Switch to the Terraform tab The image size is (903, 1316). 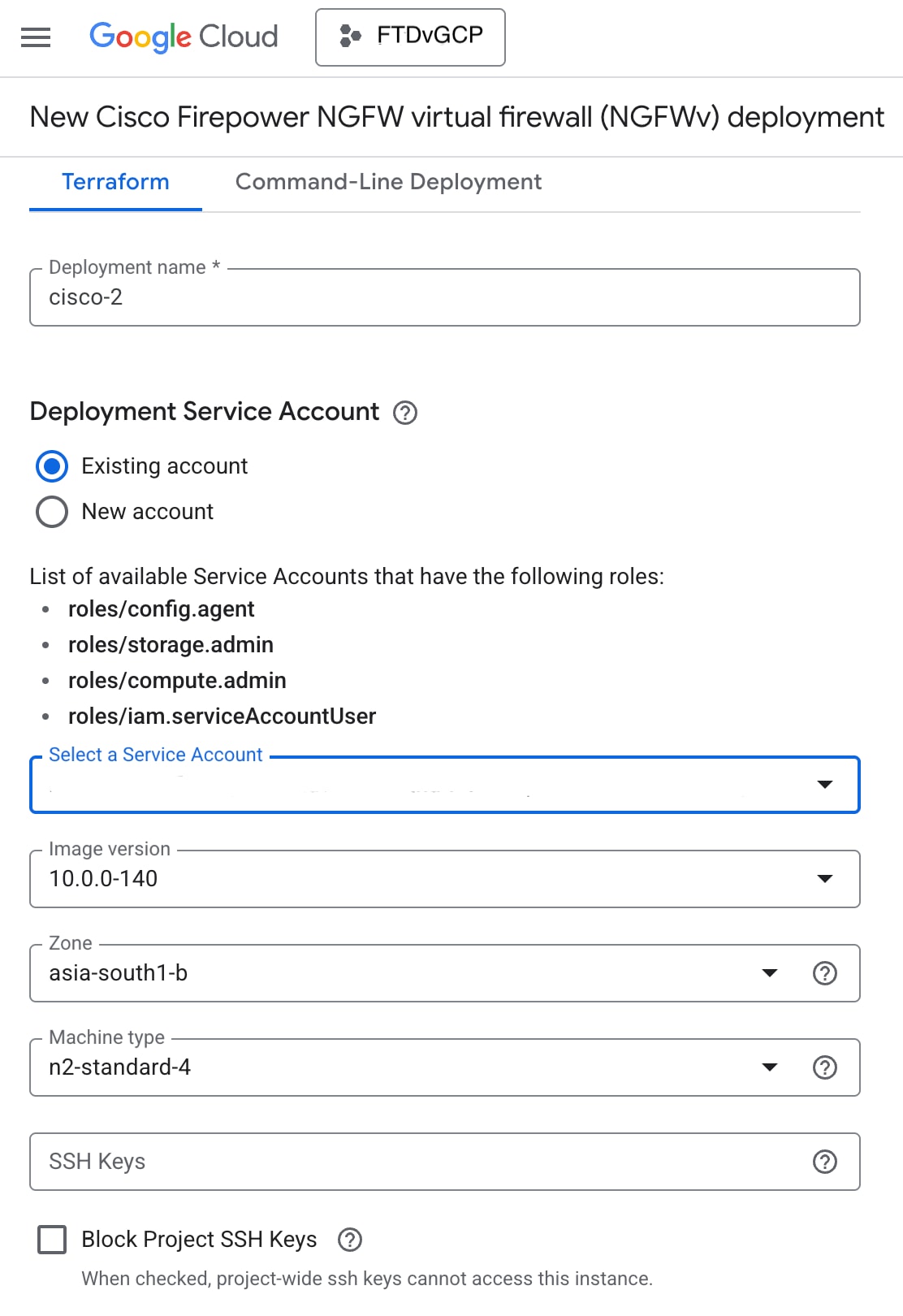tap(115, 182)
